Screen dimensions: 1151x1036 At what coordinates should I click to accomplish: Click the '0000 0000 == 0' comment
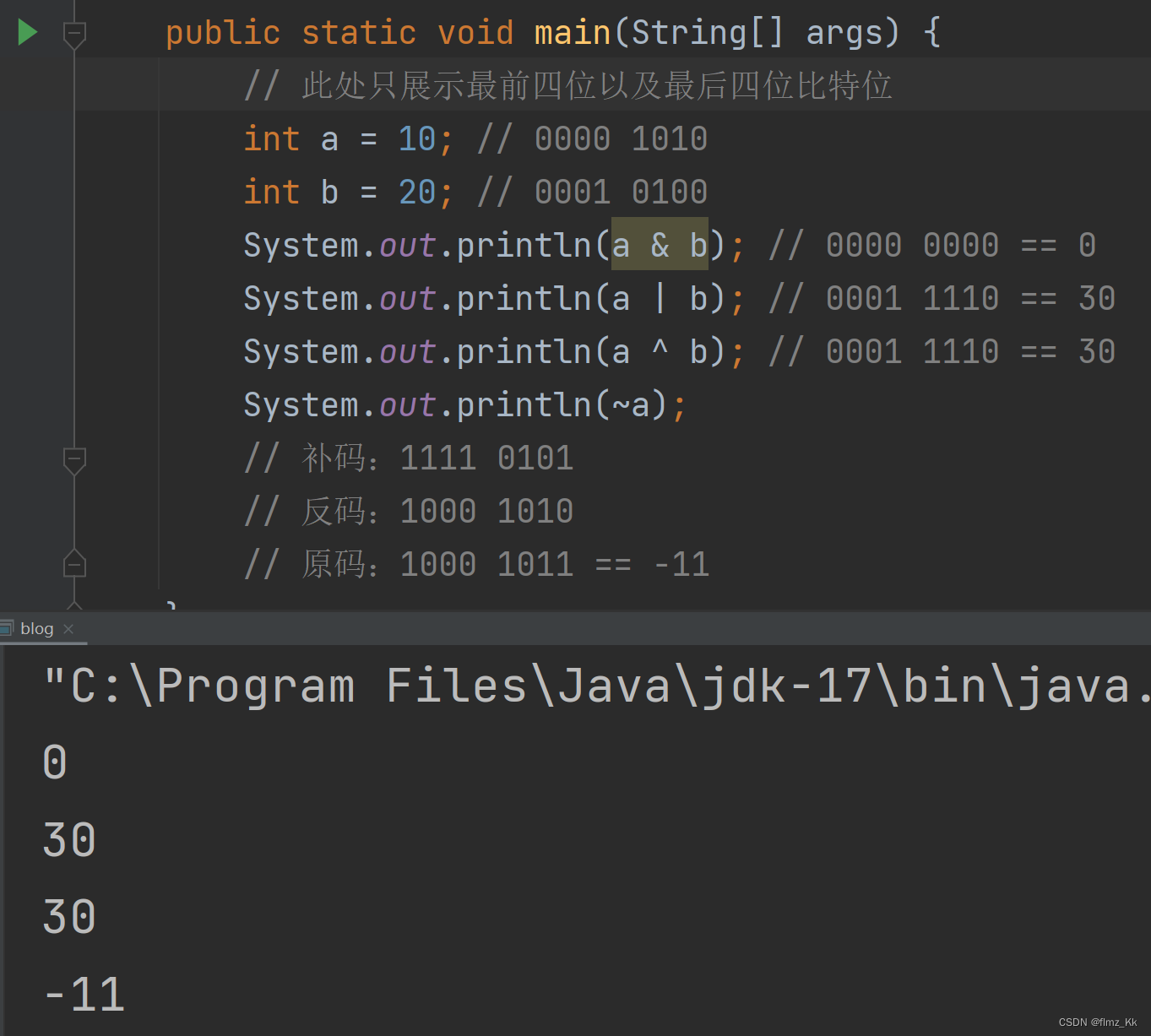[932, 246]
